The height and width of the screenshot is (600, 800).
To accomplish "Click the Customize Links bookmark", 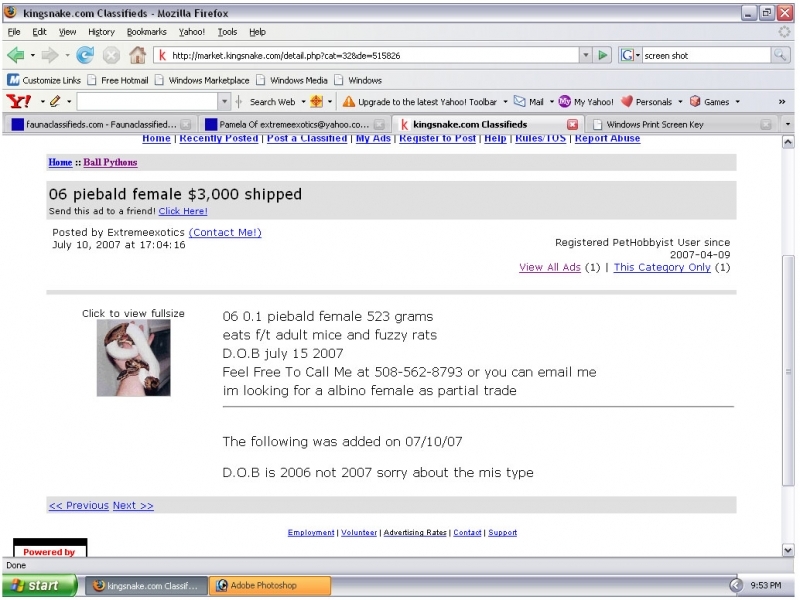I will point(44,80).
